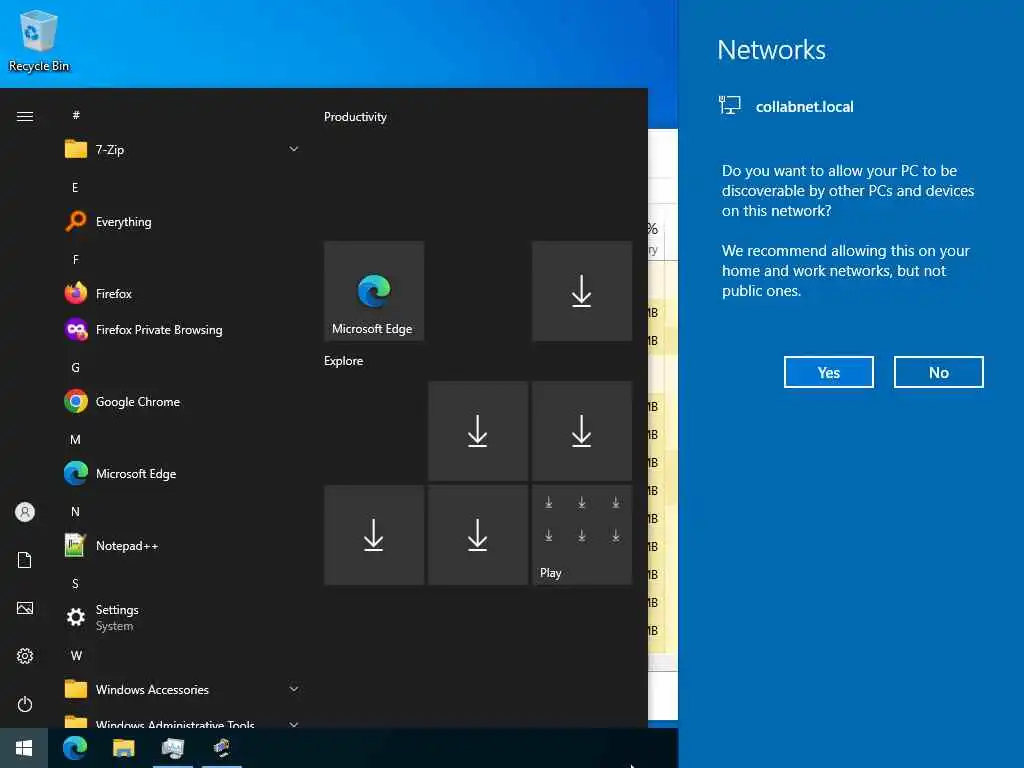
Task: Open Pictures from Start sidebar
Action: point(25,608)
